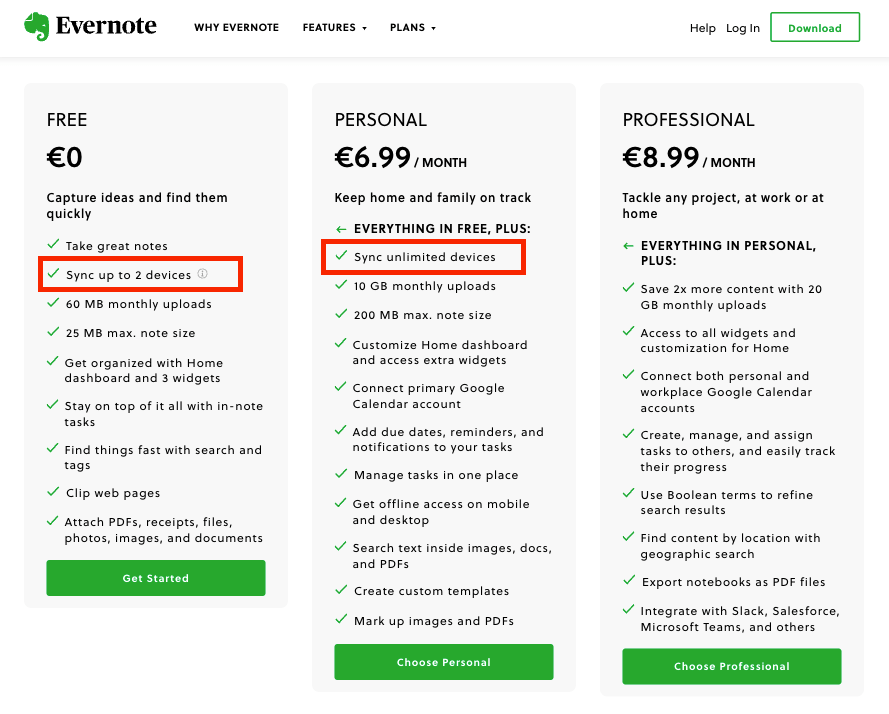
Task: Choose the Personal plan button
Action: [x=443, y=662]
